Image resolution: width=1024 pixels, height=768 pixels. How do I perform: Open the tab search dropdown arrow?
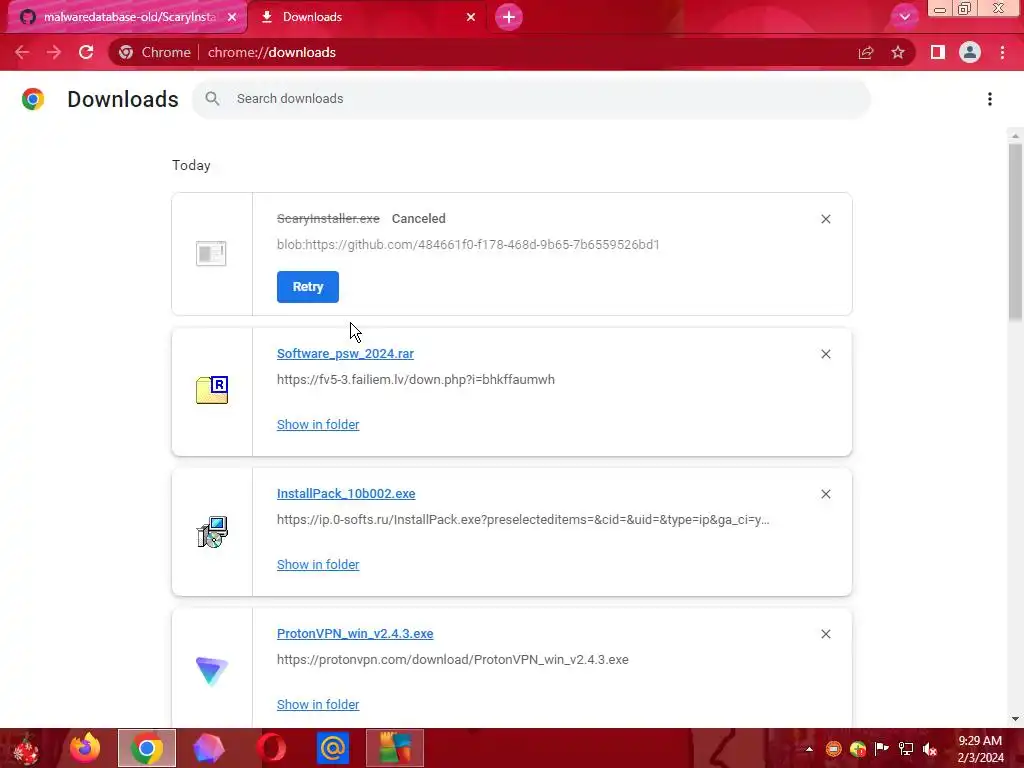904,17
